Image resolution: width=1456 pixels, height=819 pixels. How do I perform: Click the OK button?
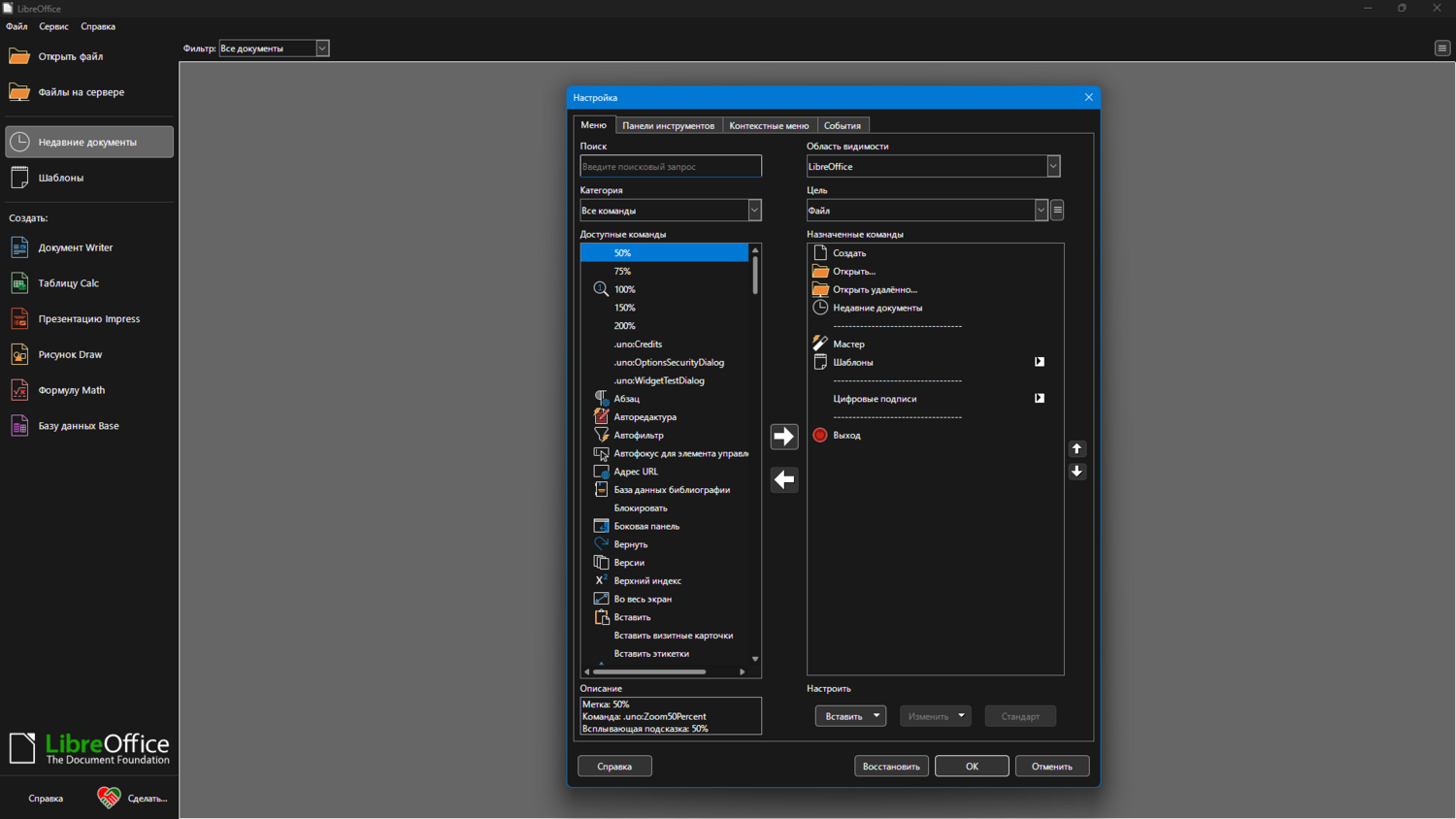pos(972,767)
